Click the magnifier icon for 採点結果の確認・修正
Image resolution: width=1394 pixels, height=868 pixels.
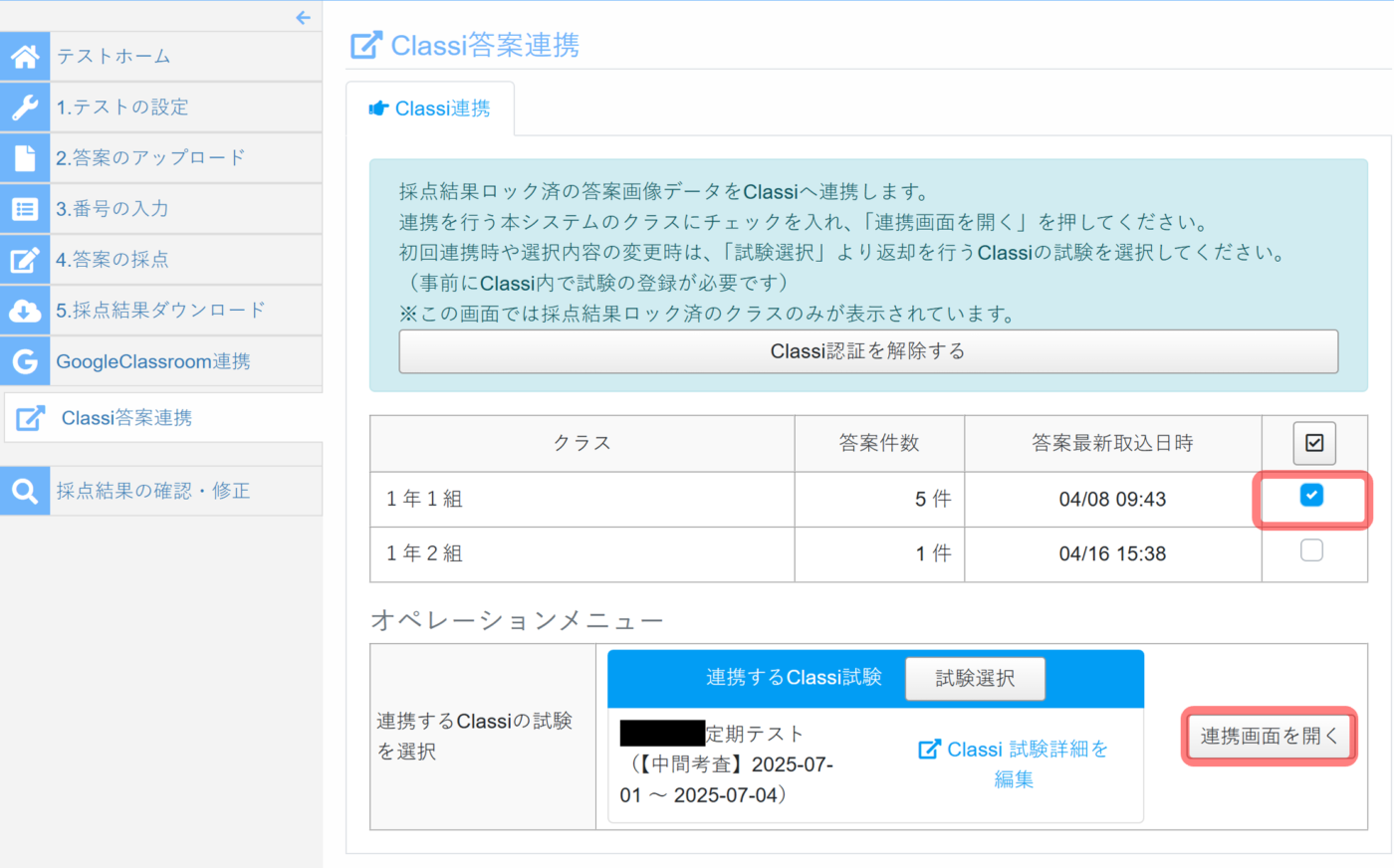[25, 491]
